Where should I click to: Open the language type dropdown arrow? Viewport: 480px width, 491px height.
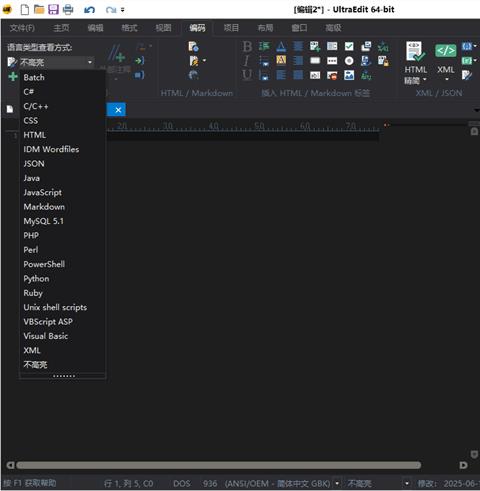click(x=90, y=62)
